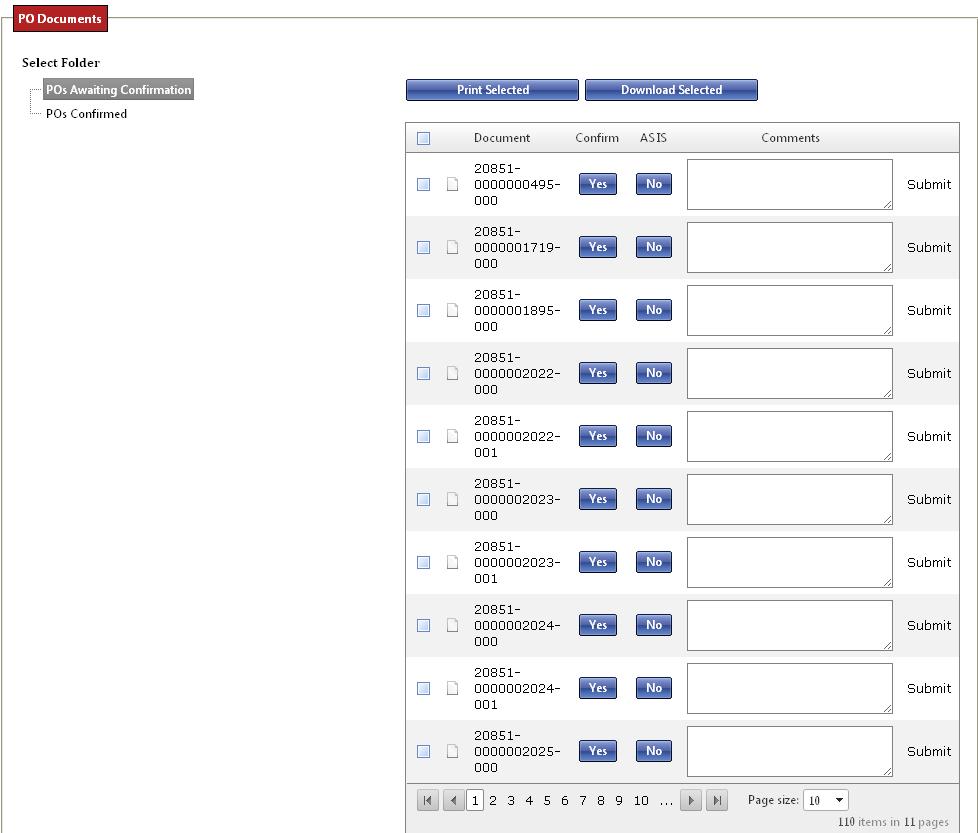Select POs Confirmed folder
The image size is (978, 833).
[86, 113]
